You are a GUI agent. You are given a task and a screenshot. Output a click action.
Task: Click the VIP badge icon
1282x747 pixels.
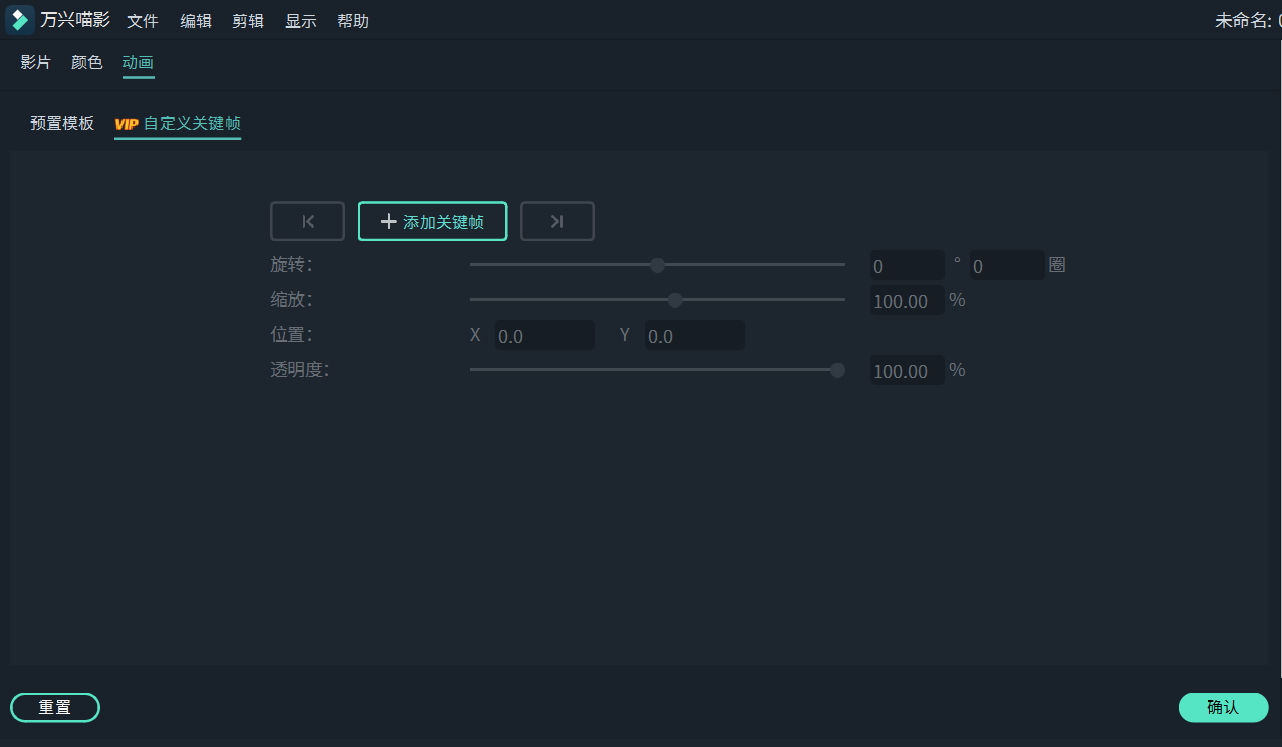point(126,124)
